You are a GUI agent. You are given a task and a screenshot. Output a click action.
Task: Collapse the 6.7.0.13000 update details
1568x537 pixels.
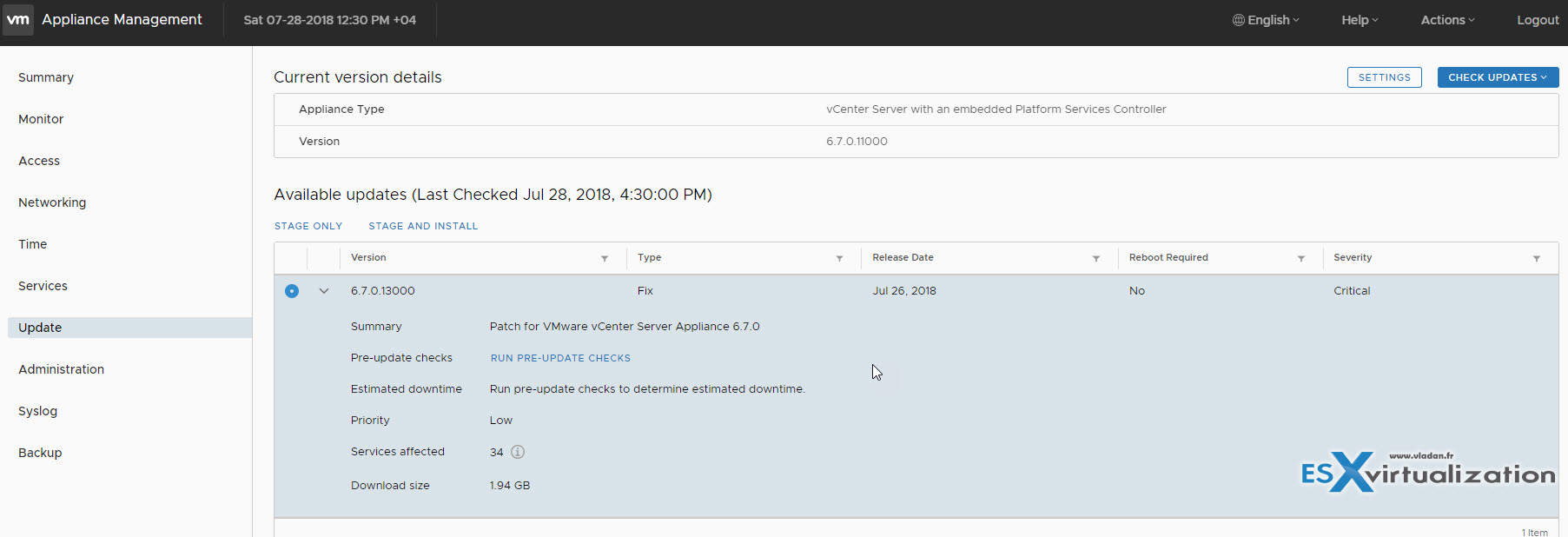point(324,291)
